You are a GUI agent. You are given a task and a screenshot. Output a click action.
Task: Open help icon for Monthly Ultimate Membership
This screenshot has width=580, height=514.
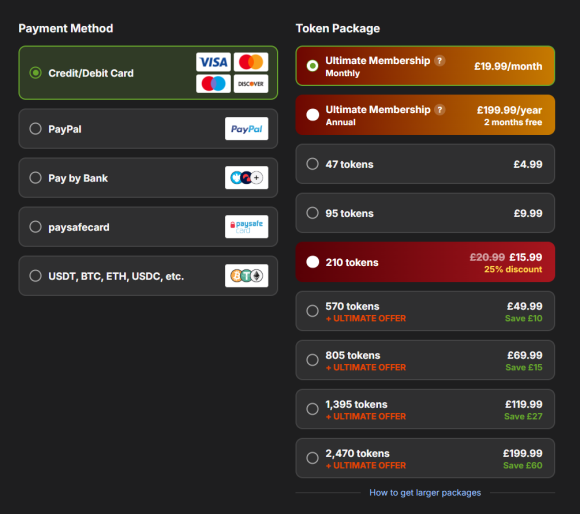coord(439,61)
